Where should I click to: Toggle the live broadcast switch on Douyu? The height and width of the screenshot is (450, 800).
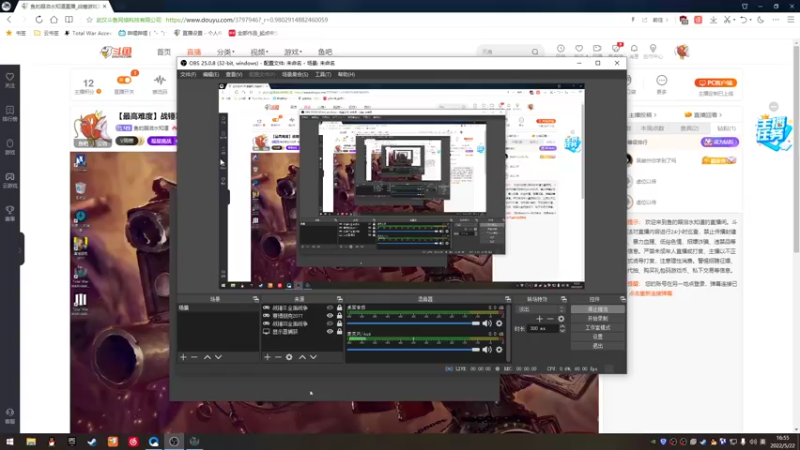124,80
